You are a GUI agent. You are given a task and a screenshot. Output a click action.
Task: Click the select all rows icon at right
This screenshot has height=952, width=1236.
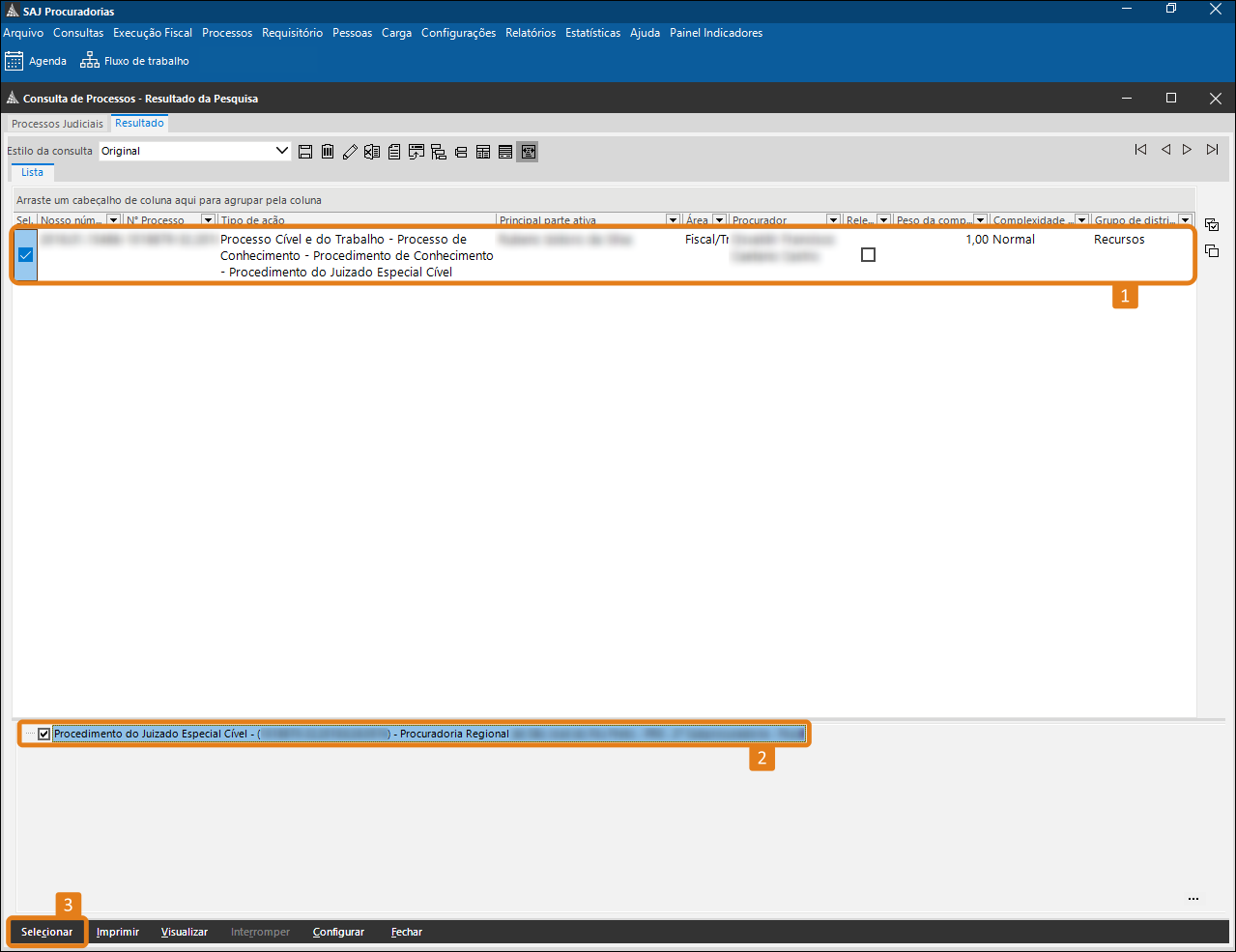(x=1212, y=225)
